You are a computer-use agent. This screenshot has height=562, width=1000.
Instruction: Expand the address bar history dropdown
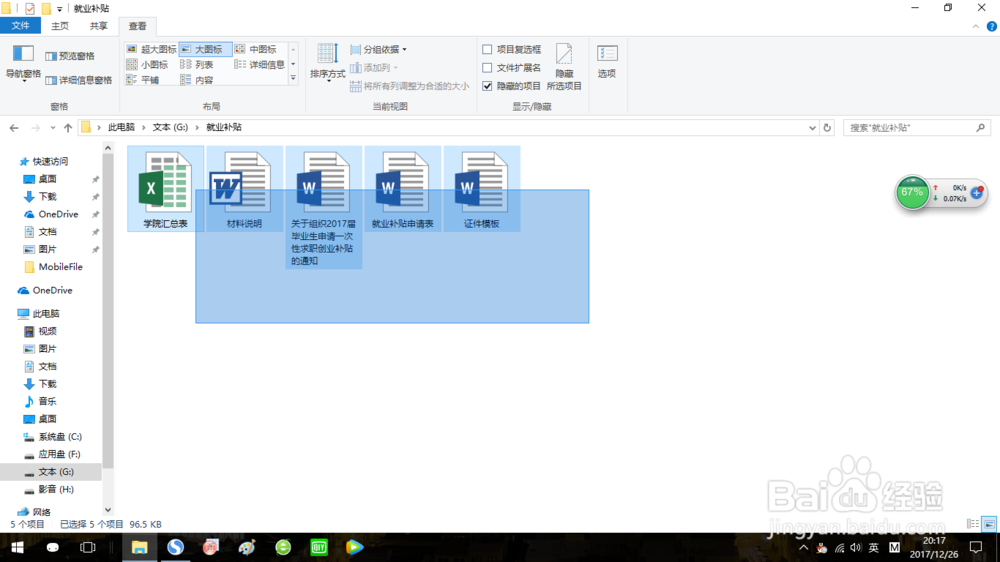tap(812, 128)
